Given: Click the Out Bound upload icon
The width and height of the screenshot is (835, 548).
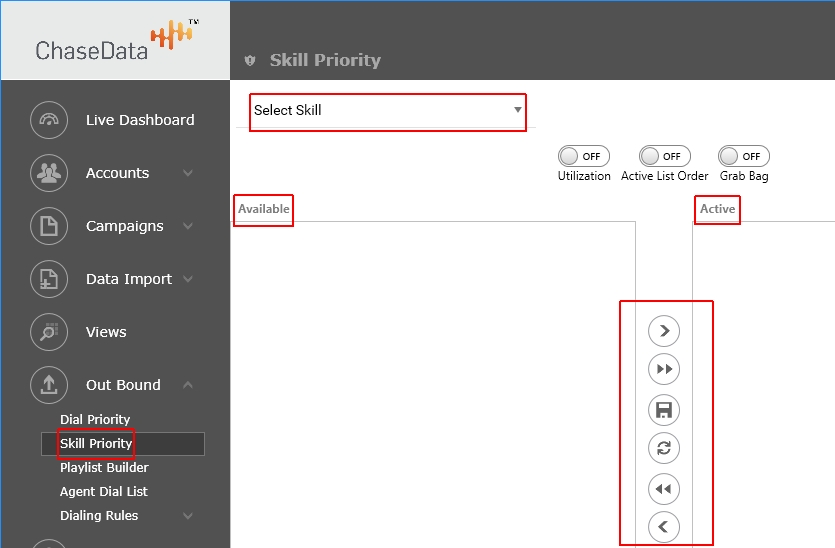Looking at the screenshot, I should 49,385.
